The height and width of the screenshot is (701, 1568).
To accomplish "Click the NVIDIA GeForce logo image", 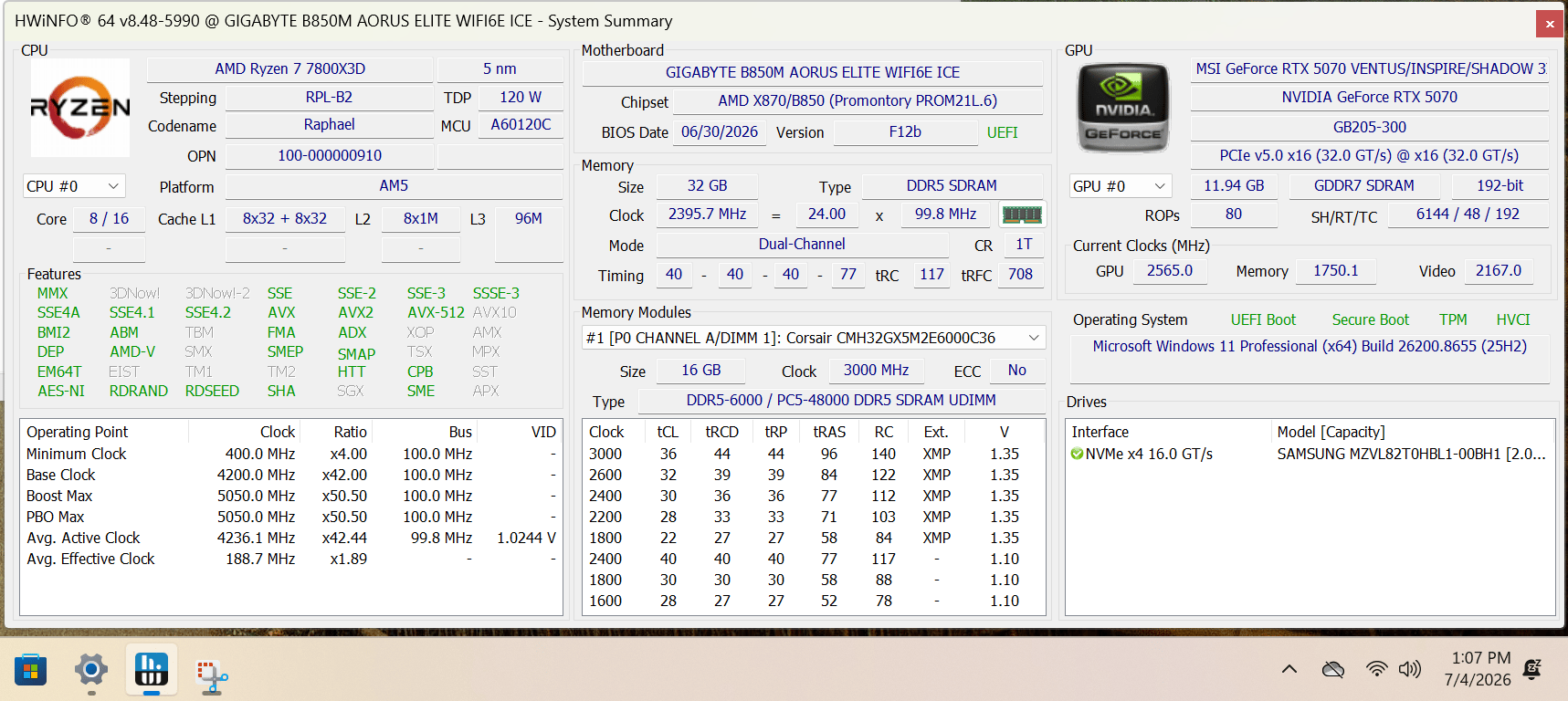I will coord(1123,108).
